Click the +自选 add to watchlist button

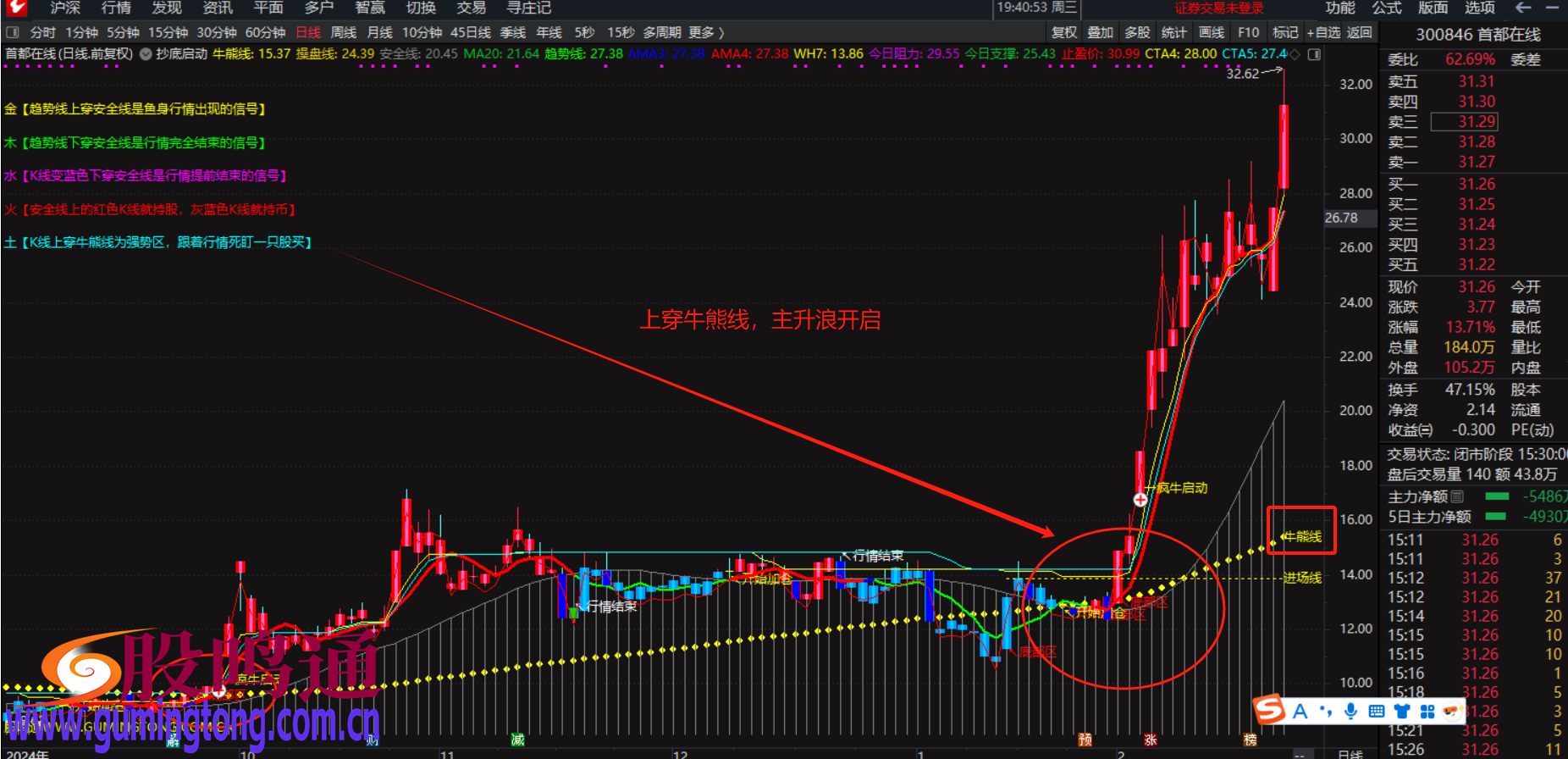[1323, 32]
